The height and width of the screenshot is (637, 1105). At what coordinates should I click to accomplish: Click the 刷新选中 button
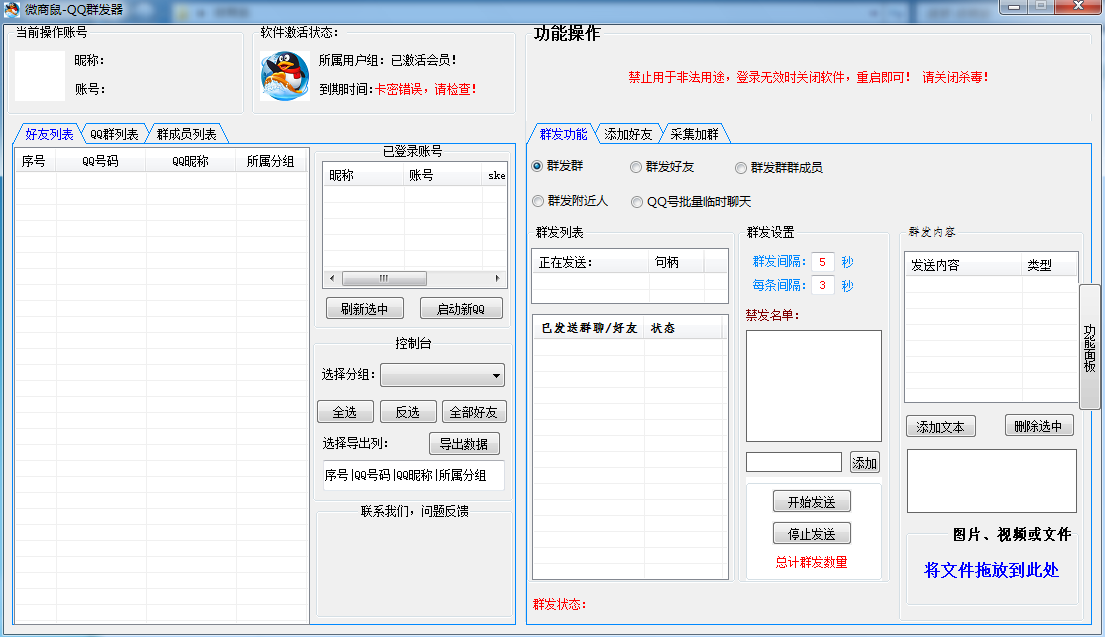click(x=364, y=309)
